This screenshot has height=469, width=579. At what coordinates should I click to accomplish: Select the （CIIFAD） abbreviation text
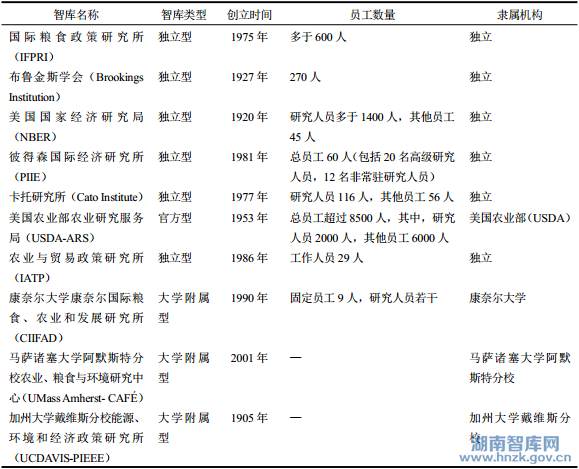tap(38, 338)
